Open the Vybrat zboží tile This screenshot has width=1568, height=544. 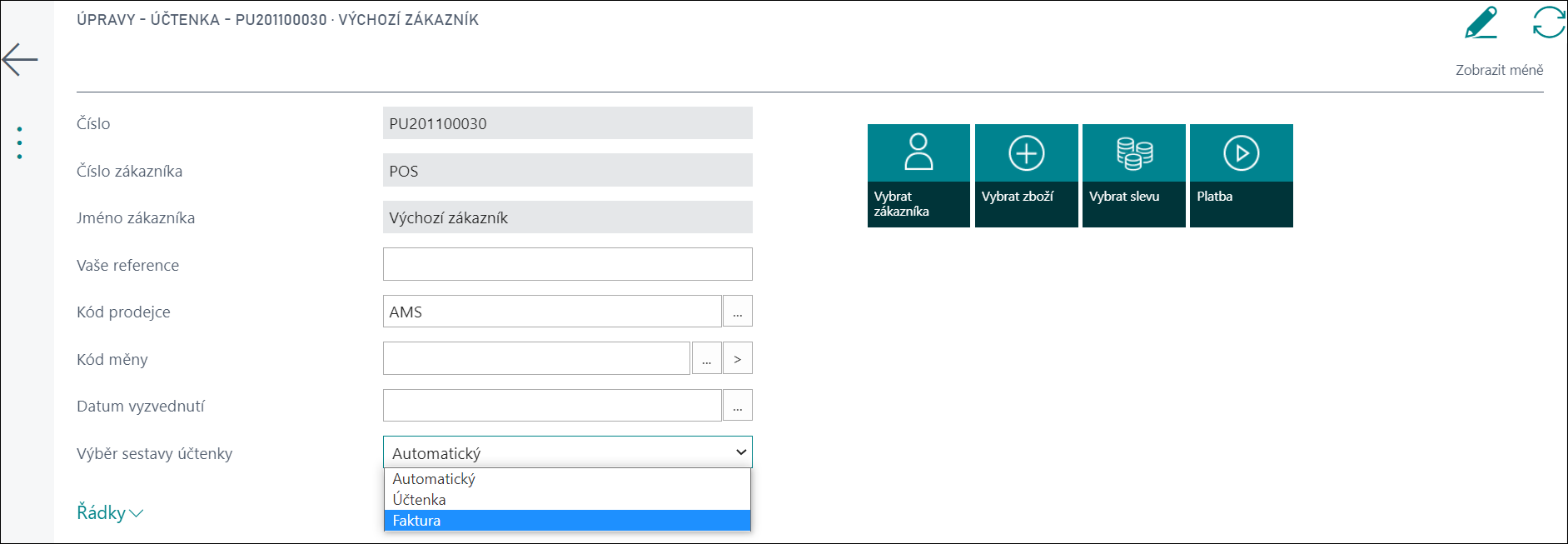[1026, 176]
